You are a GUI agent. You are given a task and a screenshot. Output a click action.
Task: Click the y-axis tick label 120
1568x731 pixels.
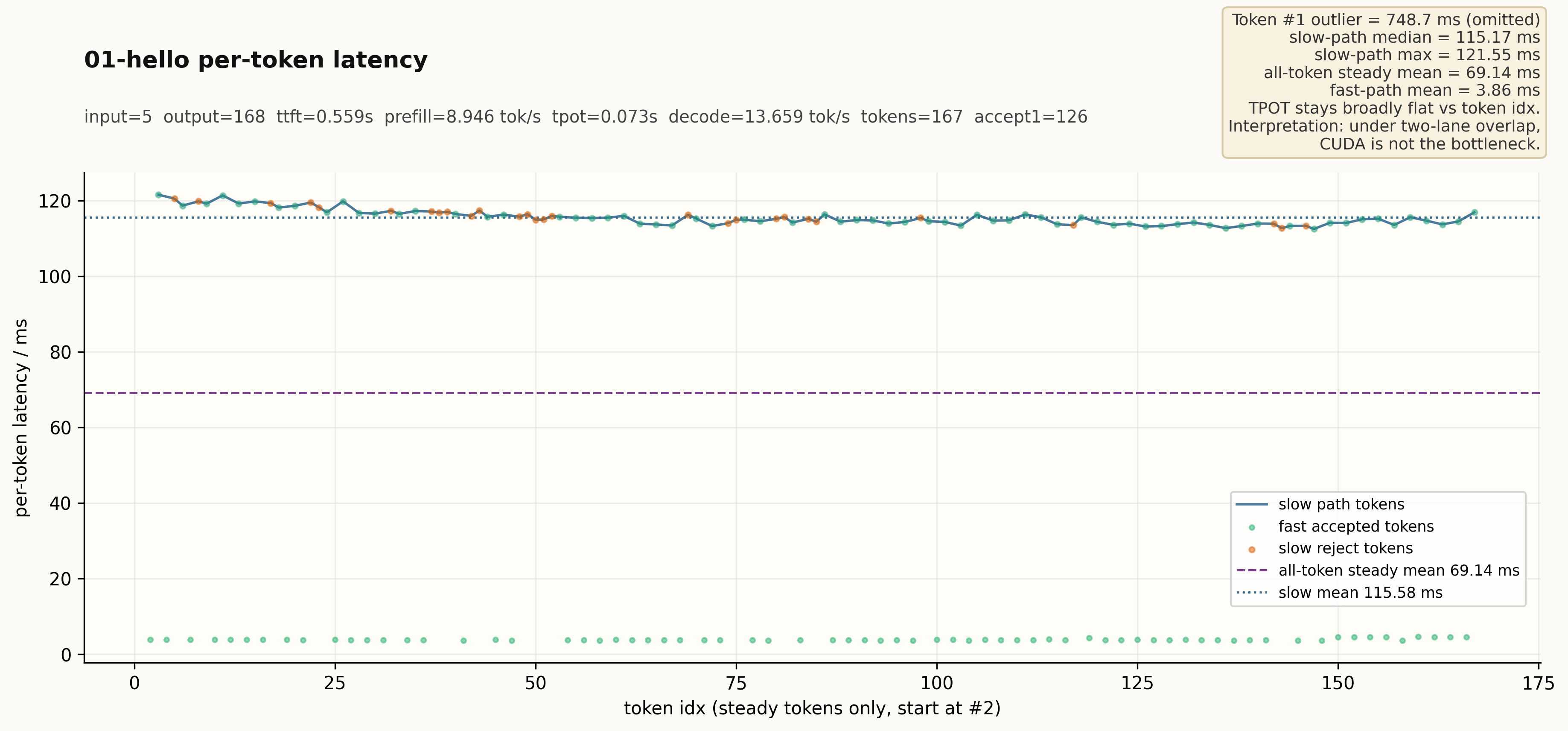tap(55, 201)
